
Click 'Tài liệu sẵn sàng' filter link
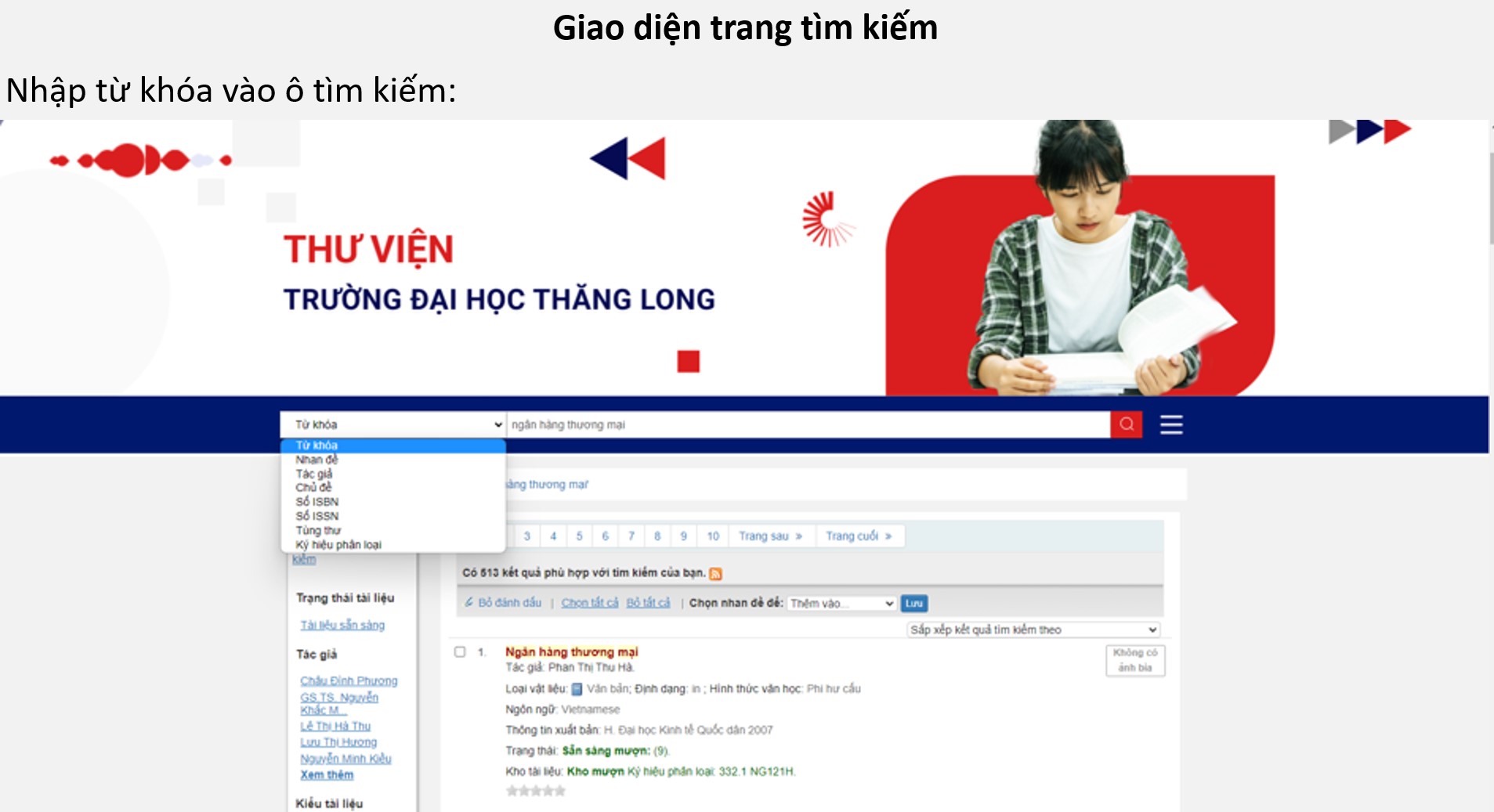[x=342, y=625]
